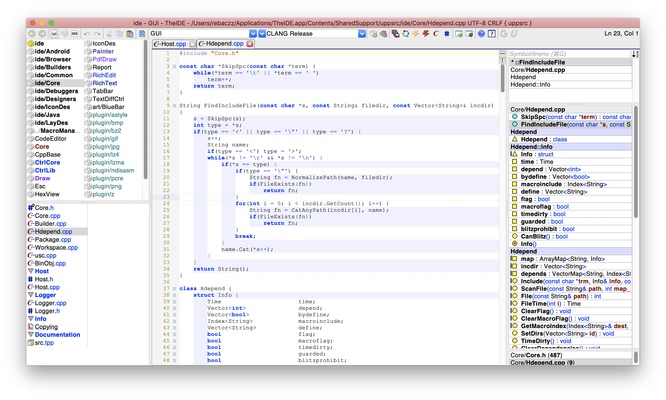666x400 pixels.
Task: Click the blue document icon before GUI field
Action: [142, 34]
